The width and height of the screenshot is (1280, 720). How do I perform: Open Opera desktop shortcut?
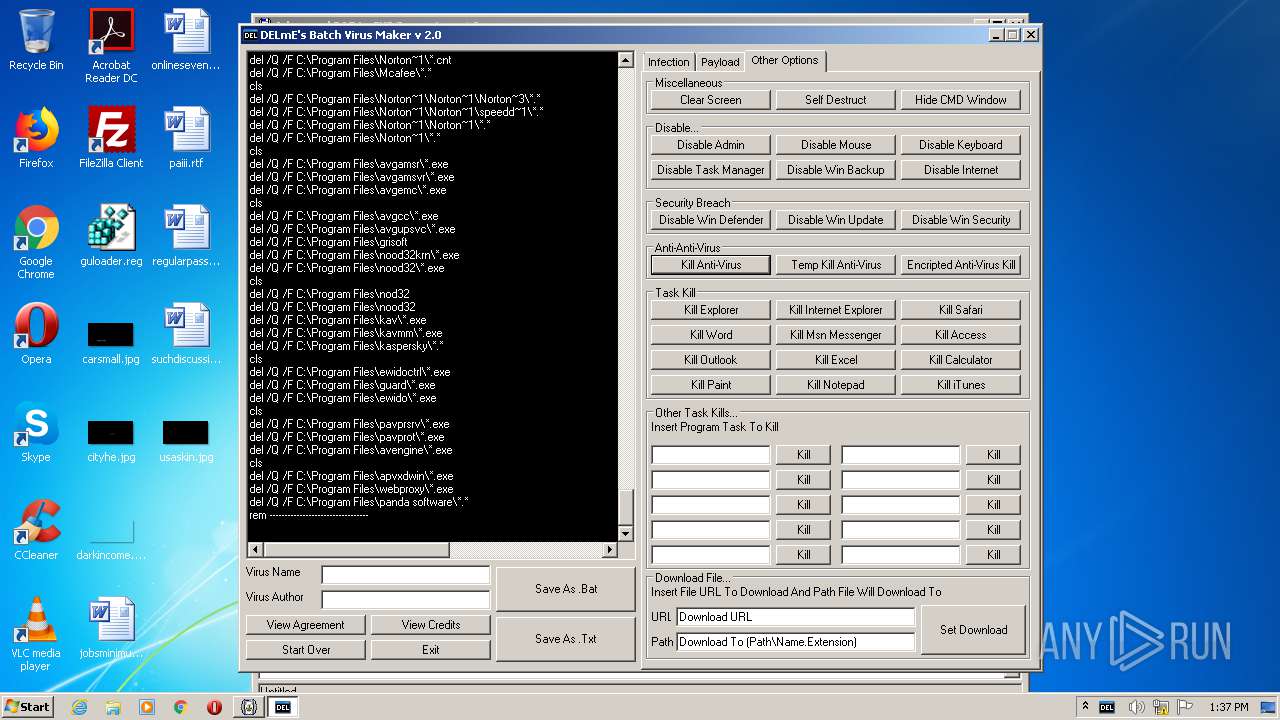coord(36,334)
